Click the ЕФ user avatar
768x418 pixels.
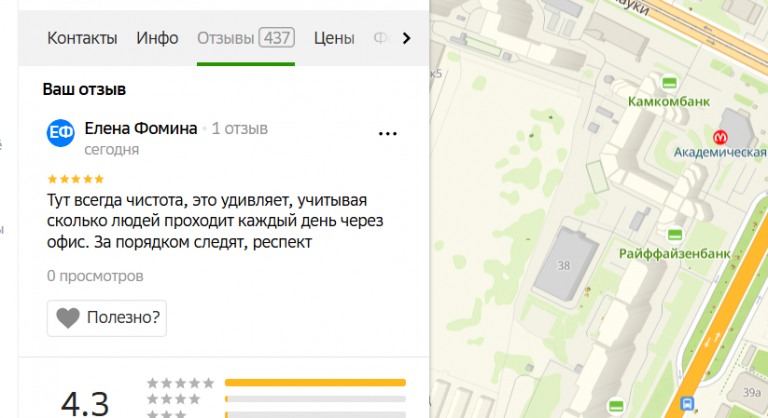point(61,133)
